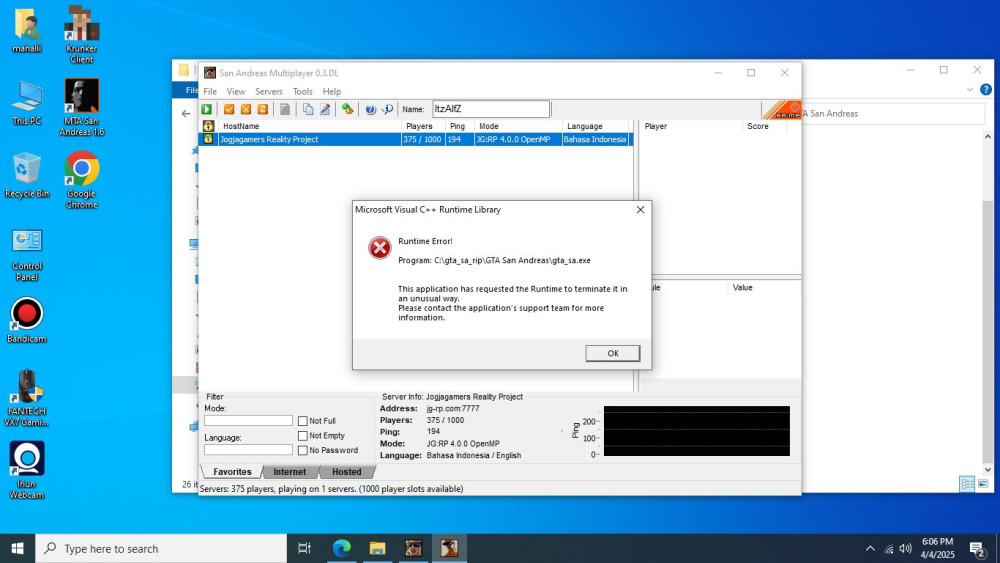The image size is (1000, 563).
Task: Click the SA-MP logo banner
Action: click(781, 110)
